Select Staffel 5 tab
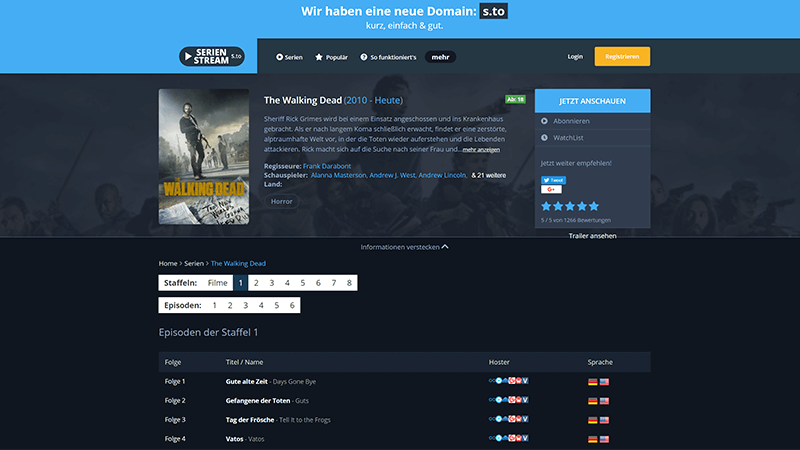Viewport: 800px width, 450px height. pyautogui.click(x=303, y=283)
